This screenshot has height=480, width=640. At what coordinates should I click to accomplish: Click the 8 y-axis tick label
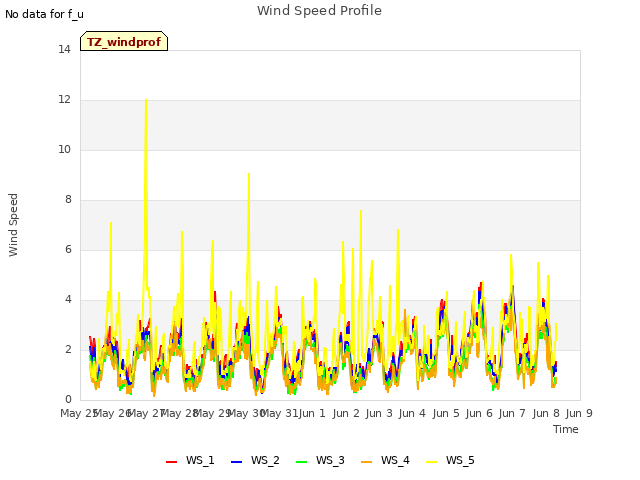tap(68, 200)
